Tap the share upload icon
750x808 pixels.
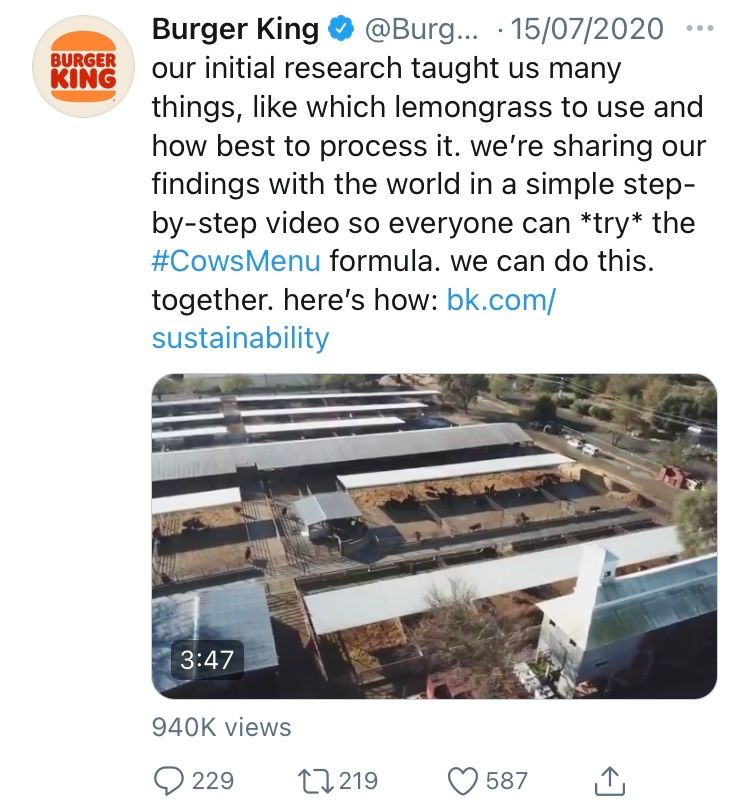point(610,780)
